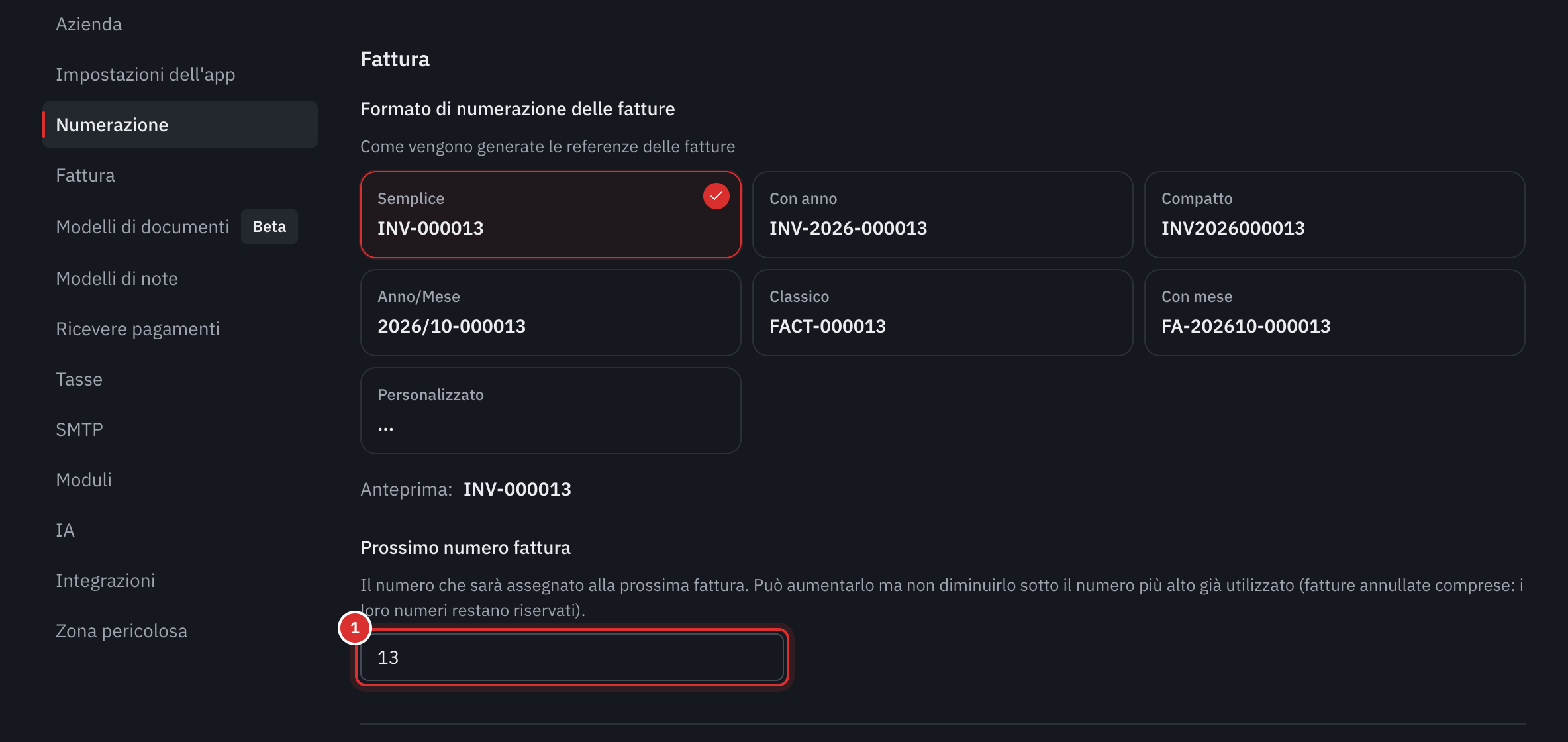Click 'Prossimo numero fattura' label

465,547
